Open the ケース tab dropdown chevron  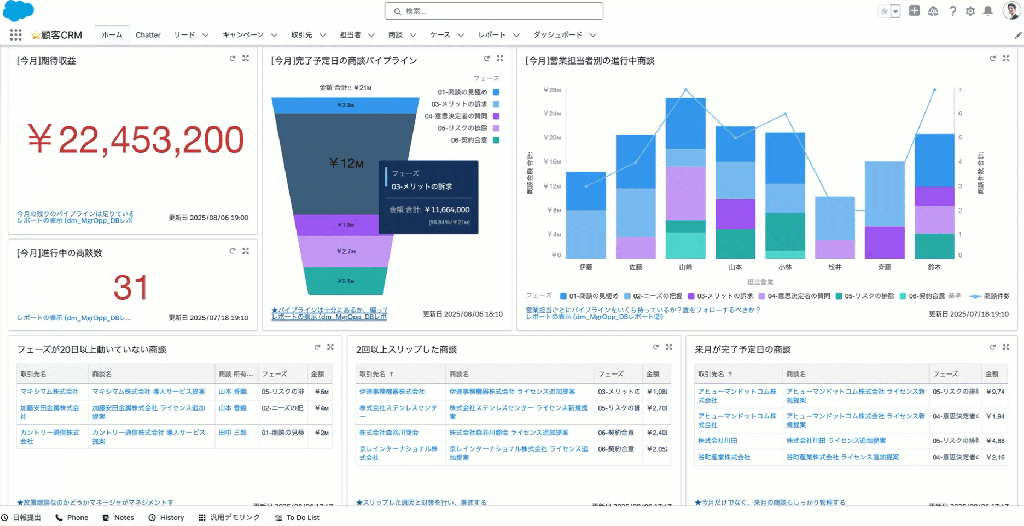click(462, 35)
